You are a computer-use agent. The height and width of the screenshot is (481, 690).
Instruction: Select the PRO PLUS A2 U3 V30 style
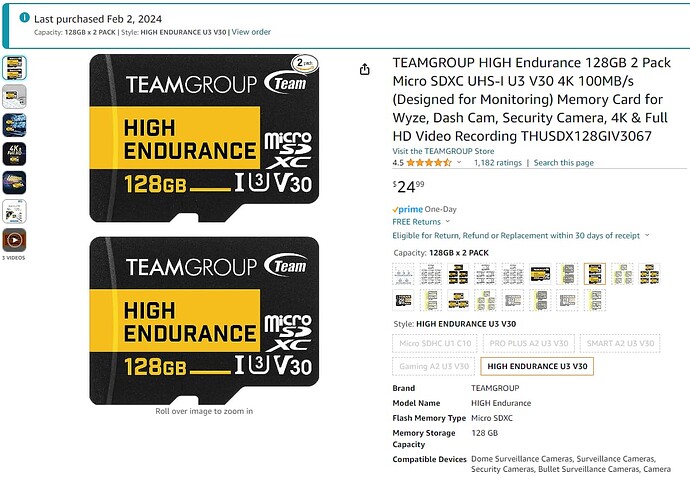pyautogui.click(x=529, y=343)
